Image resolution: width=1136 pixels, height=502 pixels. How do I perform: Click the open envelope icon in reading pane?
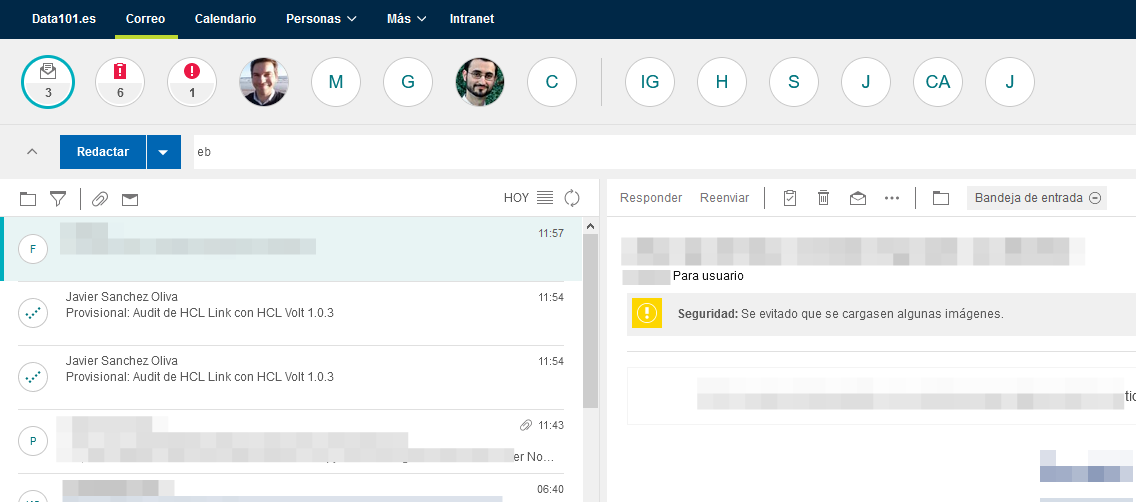point(857,198)
